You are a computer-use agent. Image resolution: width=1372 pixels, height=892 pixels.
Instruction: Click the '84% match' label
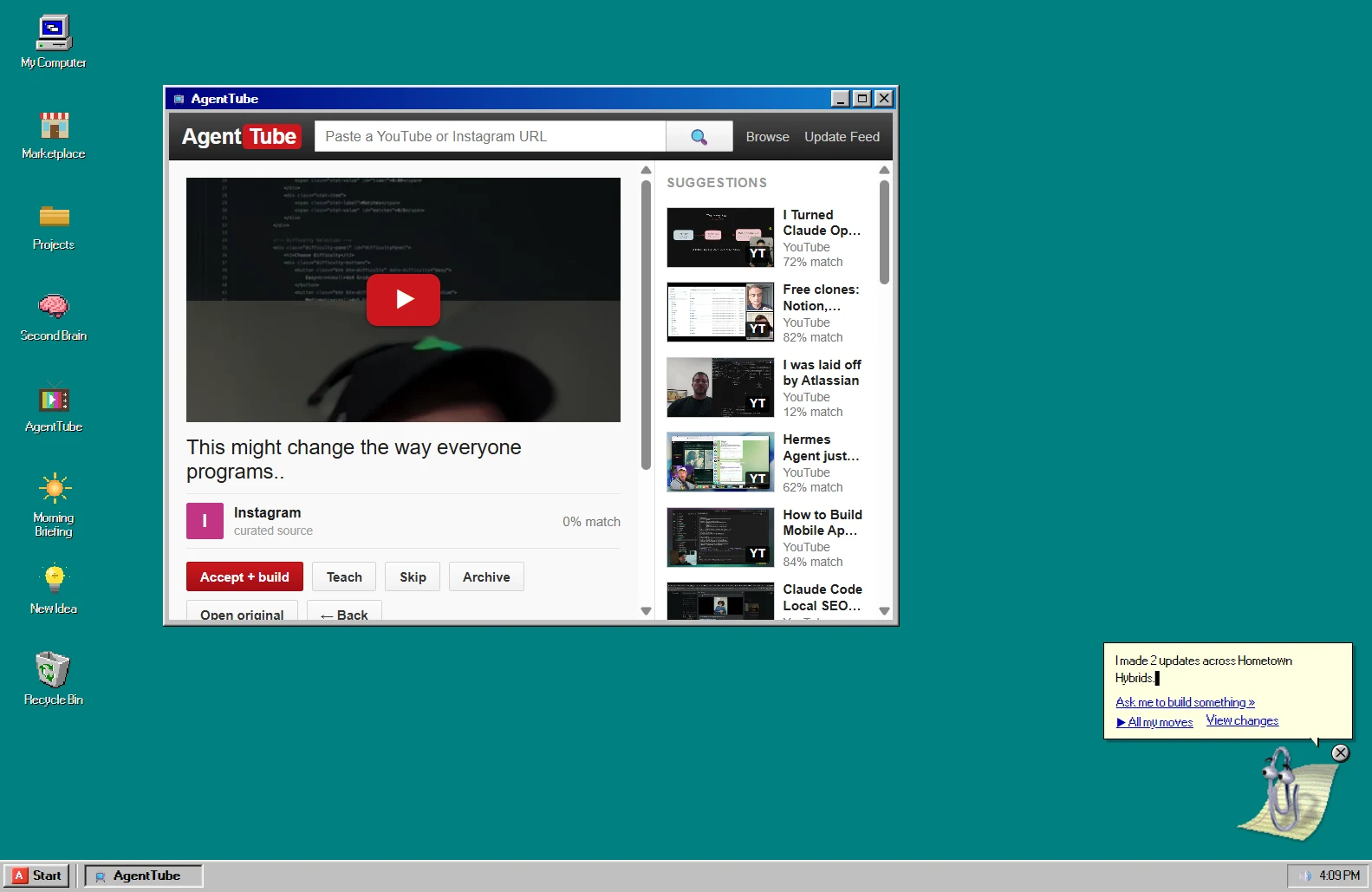pos(813,562)
